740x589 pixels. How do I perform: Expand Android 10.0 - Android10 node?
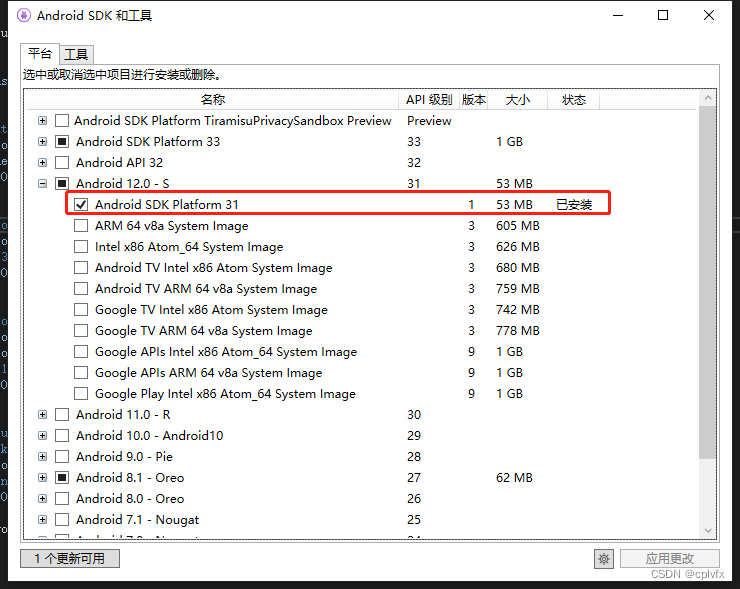(x=42, y=436)
